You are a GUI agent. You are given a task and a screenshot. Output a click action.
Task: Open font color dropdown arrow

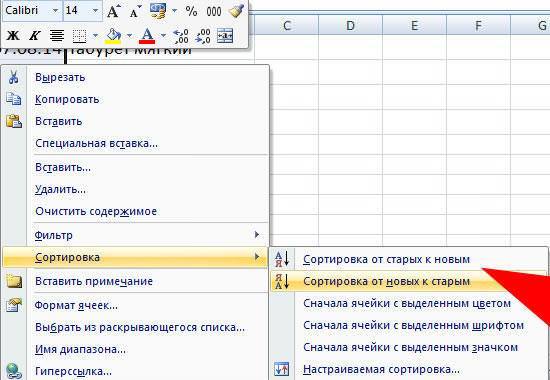(x=163, y=35)
